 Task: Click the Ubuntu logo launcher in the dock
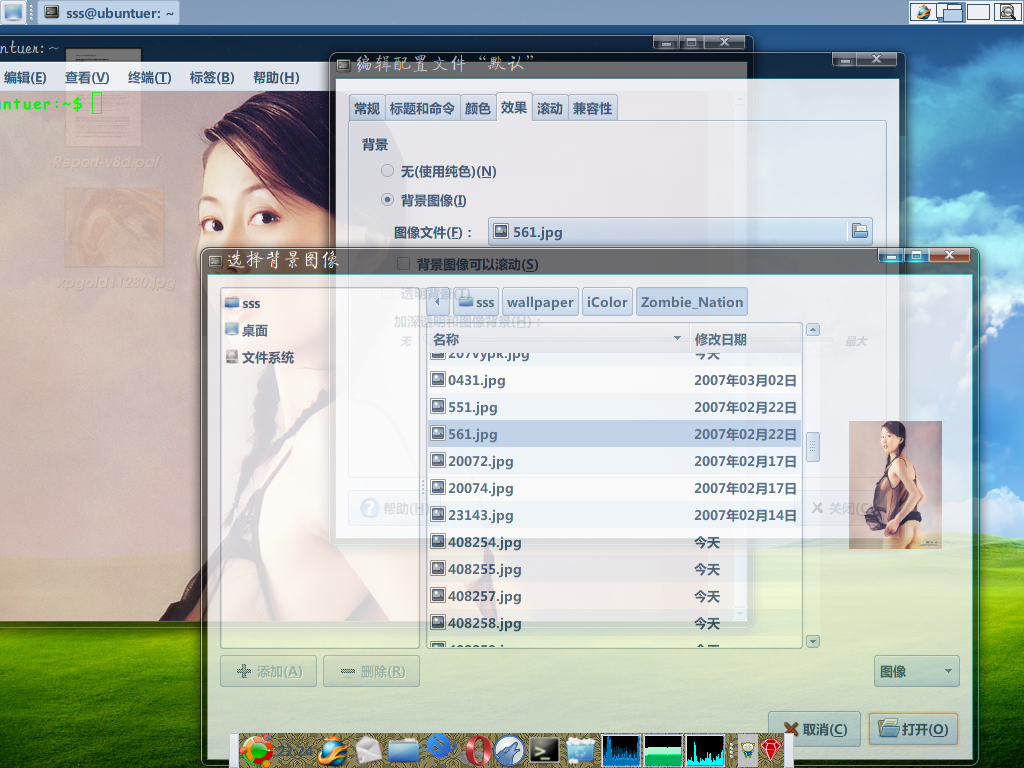(257, 750)
